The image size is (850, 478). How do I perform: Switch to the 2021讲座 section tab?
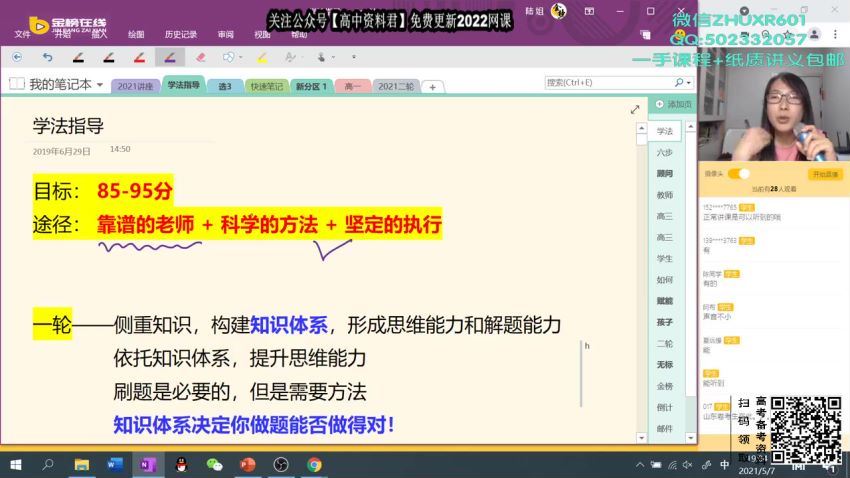click(136, 87)
